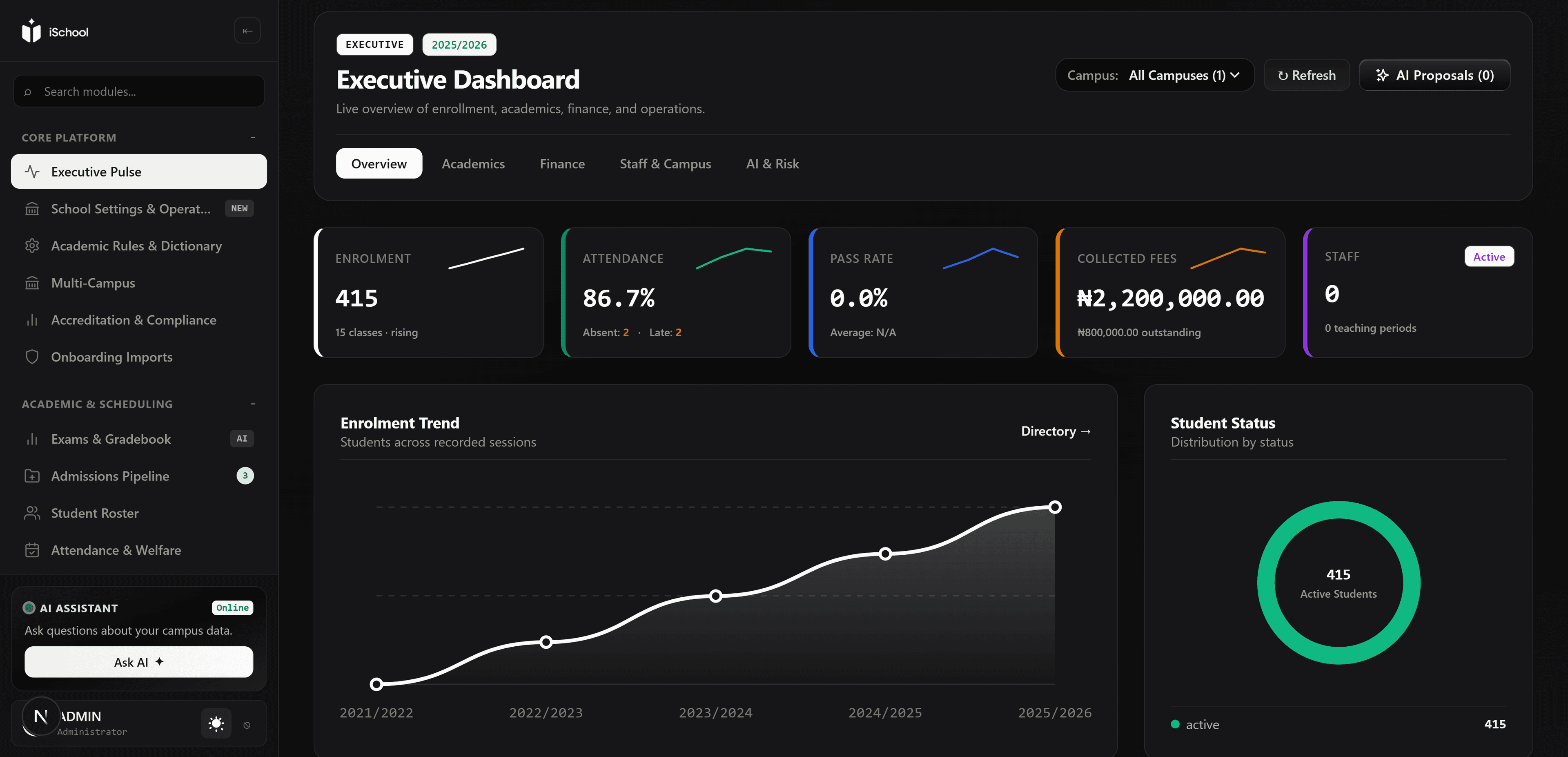Open AI Proposals (0)

[x=1434, y=75]
